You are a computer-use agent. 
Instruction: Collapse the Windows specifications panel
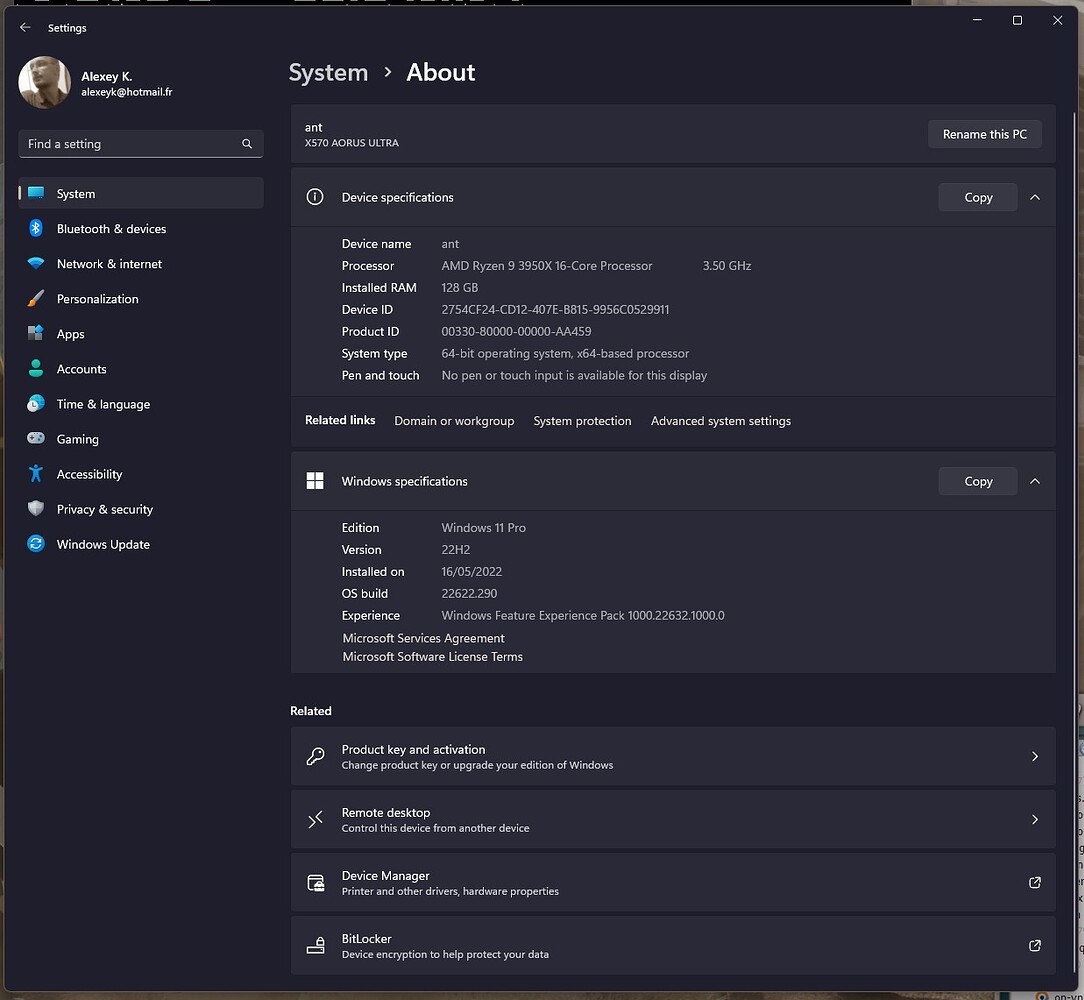[1035, 481]
